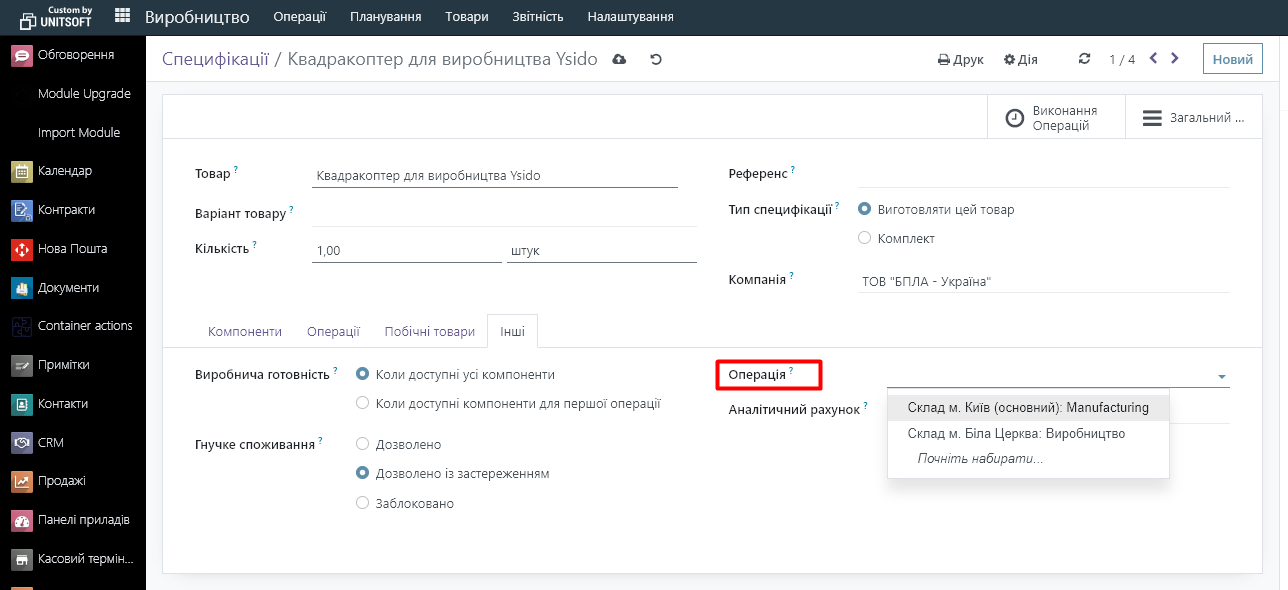The height and width of the screenshot is (590, 1288).
Task: Expand the Операція dropdown arrow
Action: coord(1221,377)
